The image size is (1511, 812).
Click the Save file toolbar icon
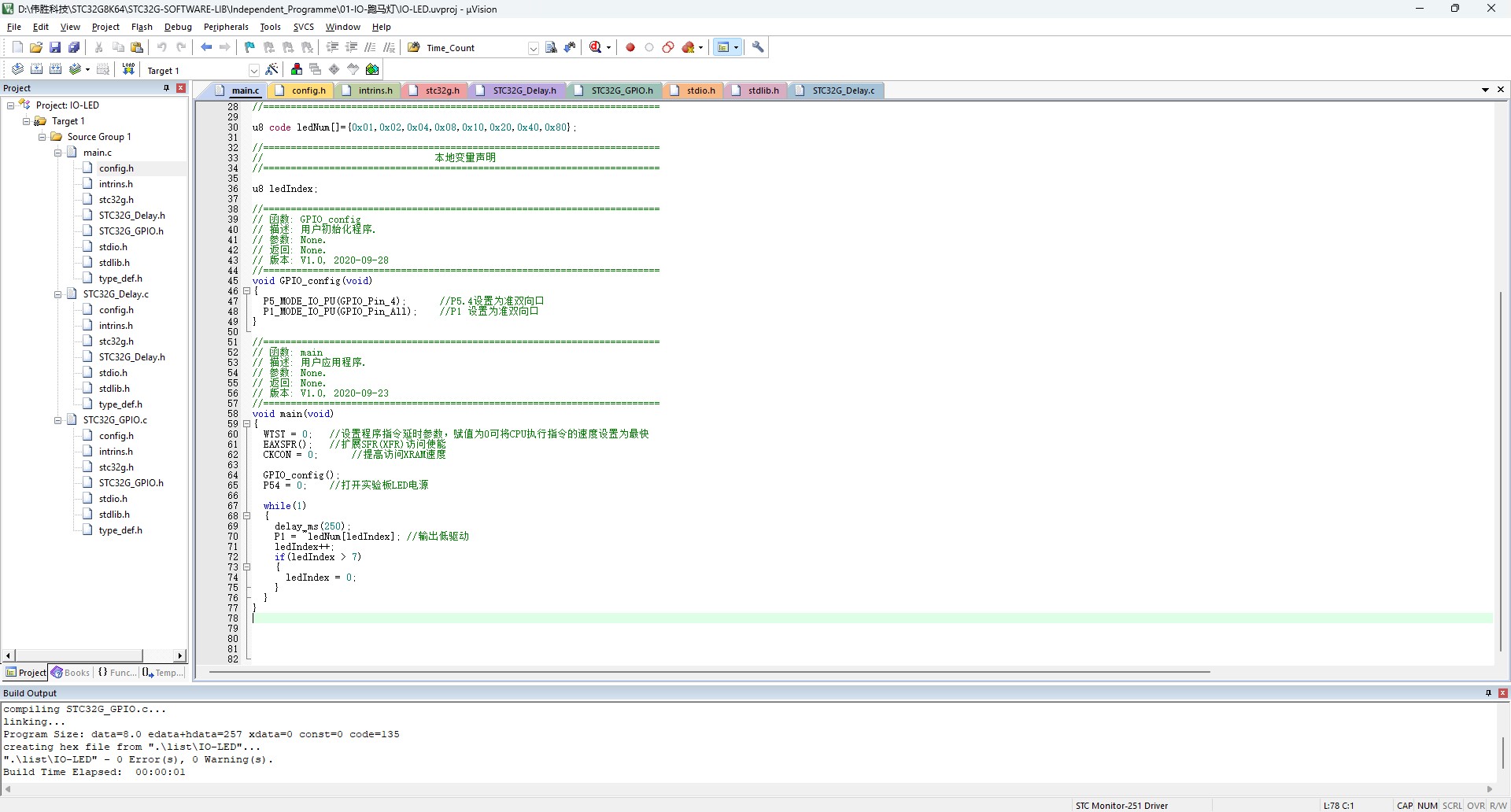(55, 47)
